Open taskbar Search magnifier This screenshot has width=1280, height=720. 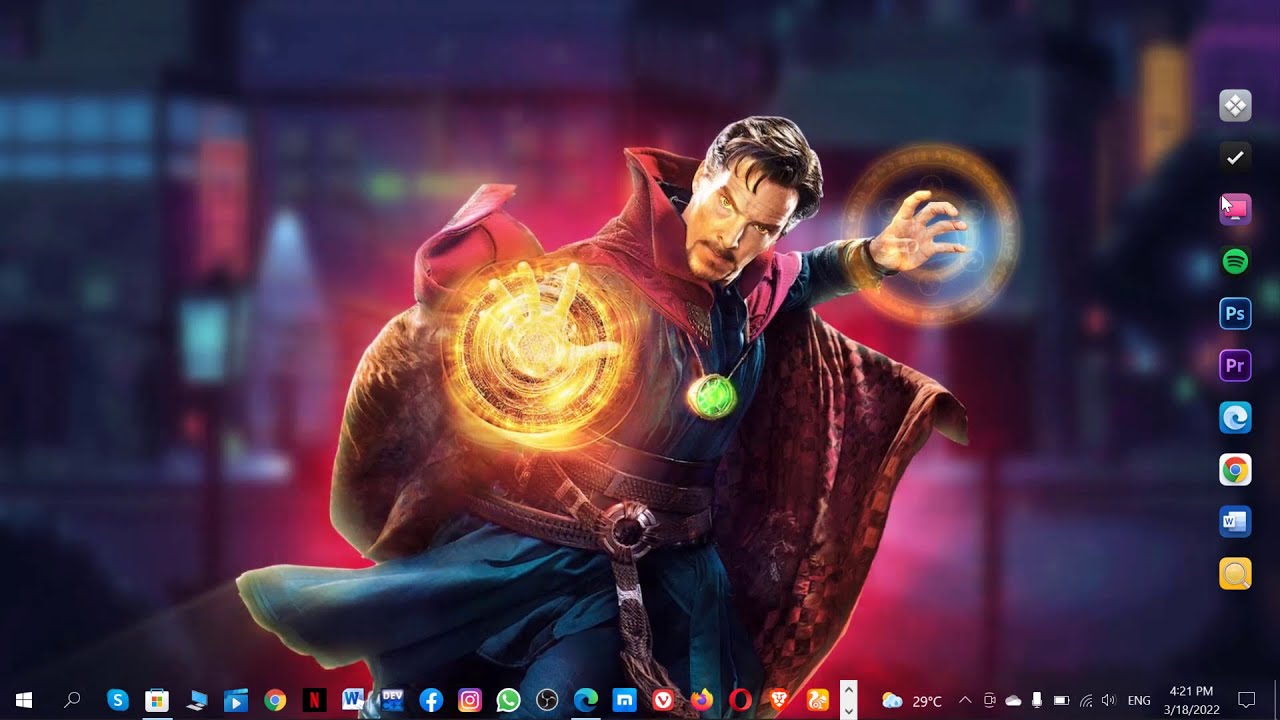tap(72, 700)
